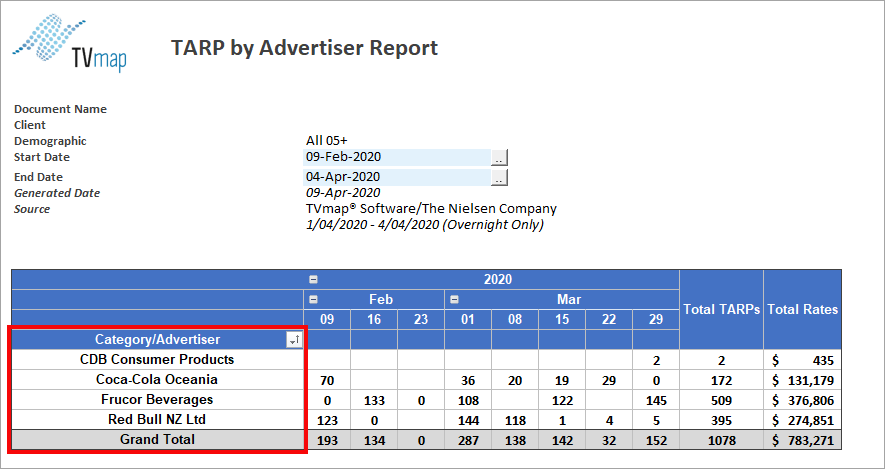Select the Total TARPs column header

pyautogui.click(x=721, y=309)
